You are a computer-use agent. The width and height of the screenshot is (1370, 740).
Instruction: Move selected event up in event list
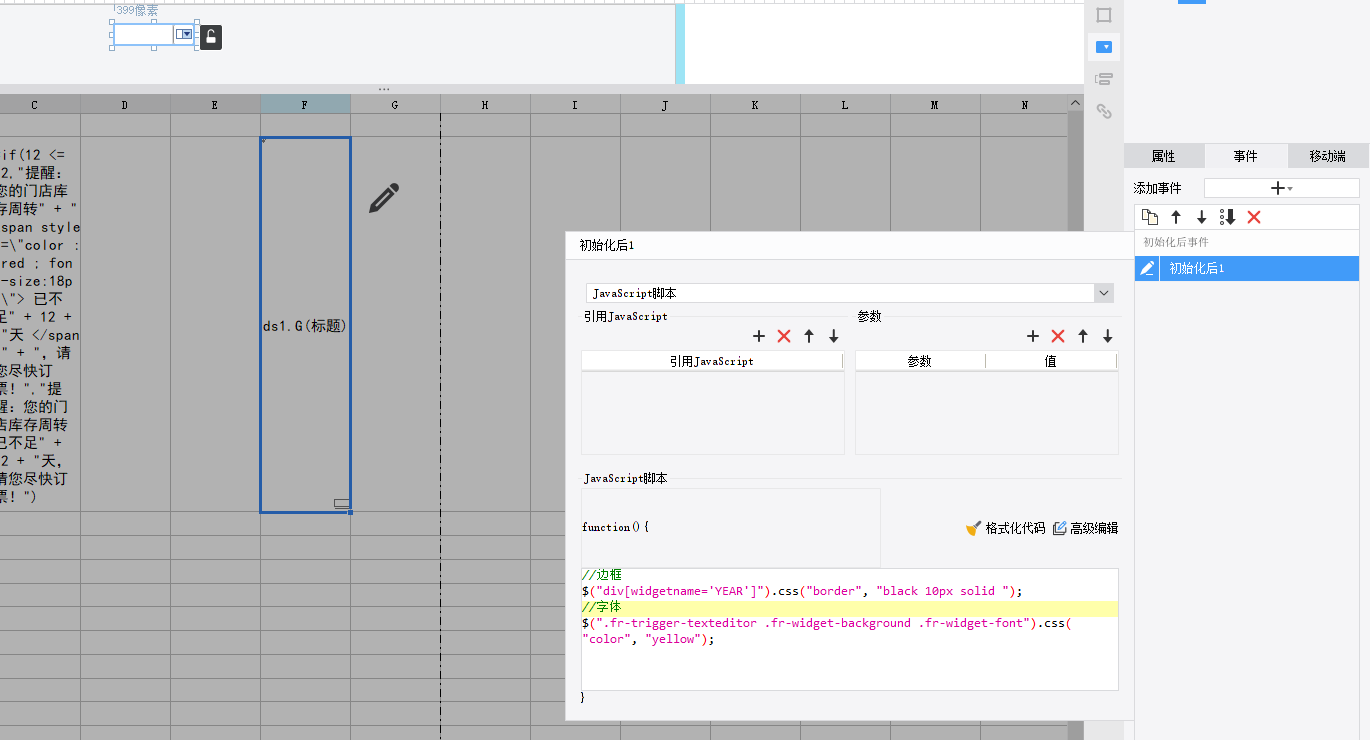(1176, 217)
